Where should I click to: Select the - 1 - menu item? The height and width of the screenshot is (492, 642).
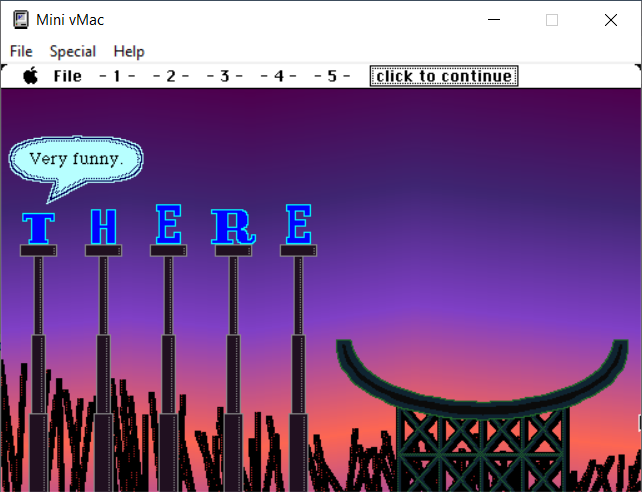click(x=117, y=76)
